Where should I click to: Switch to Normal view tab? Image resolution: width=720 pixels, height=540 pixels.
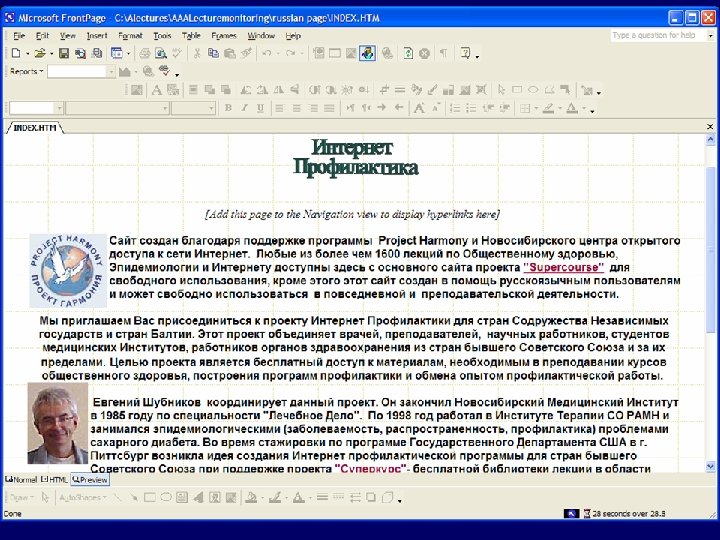(x=21, y=479)
